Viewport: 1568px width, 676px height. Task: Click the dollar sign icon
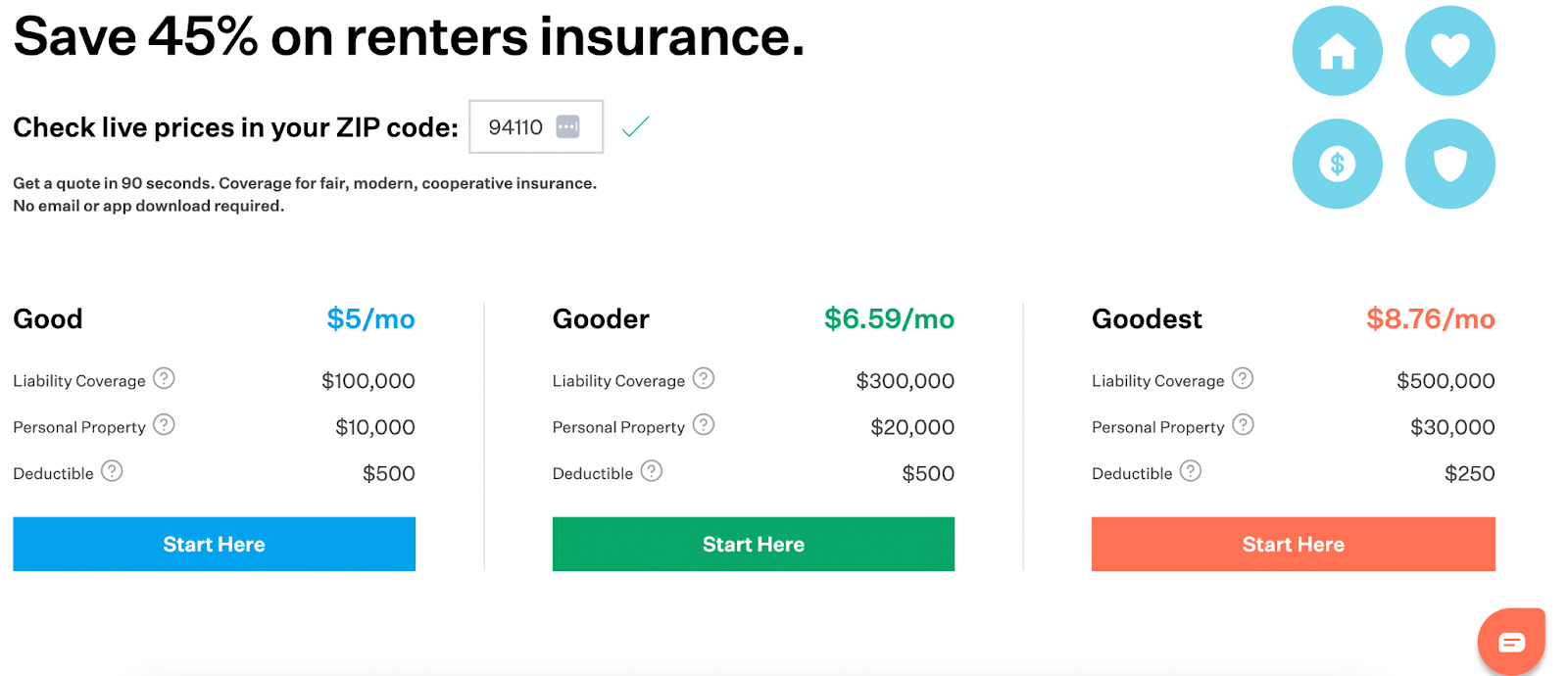click(1336, 164)
